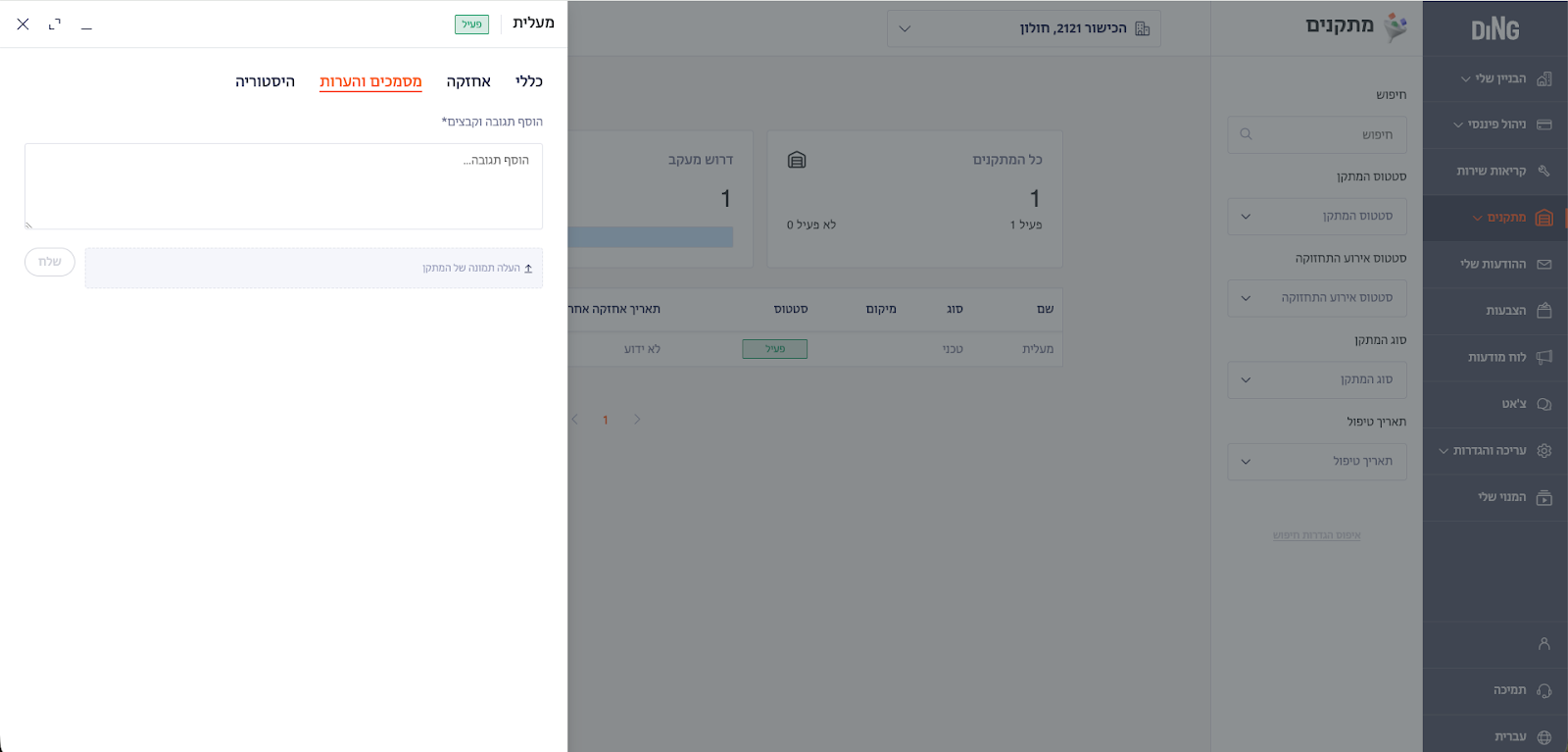Open the building selector dropdown
This screenshot has height=752, width=1568.
[1023, 28]
